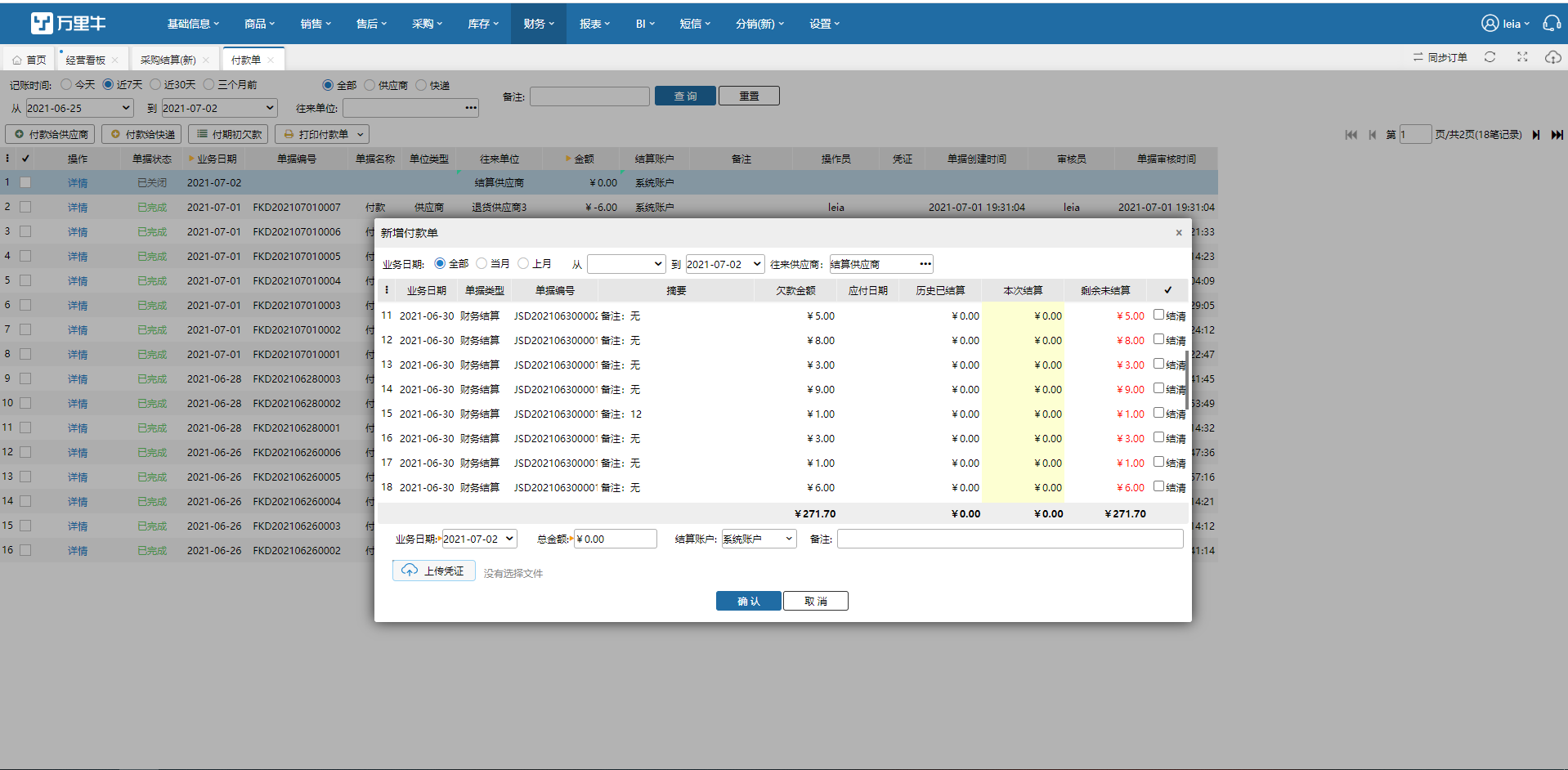Viewport: 1568px width, 770px height.
Task: Click the 重置 reset button
Action: point(749,96)
